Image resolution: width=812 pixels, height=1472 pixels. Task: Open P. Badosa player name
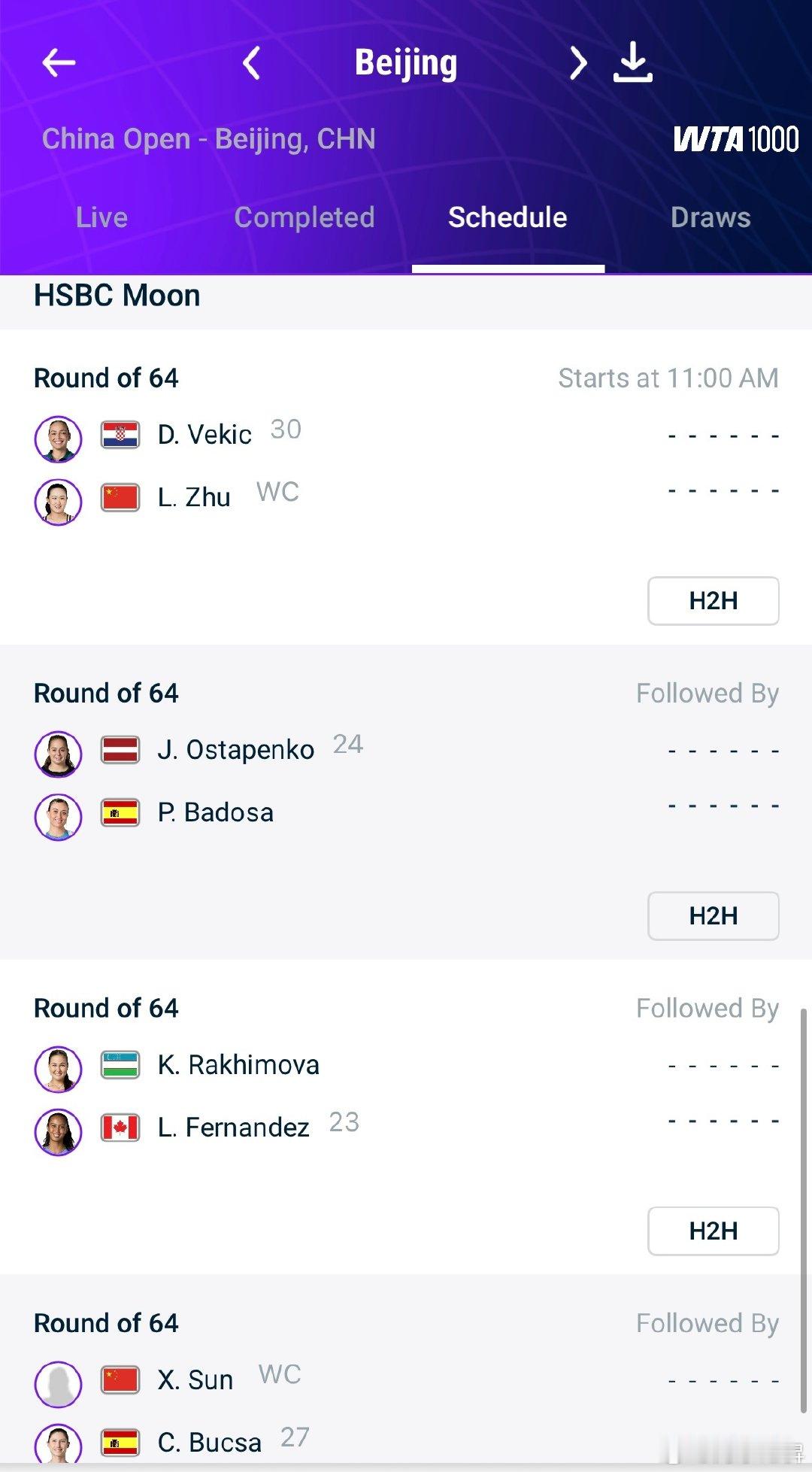(216, 812)
